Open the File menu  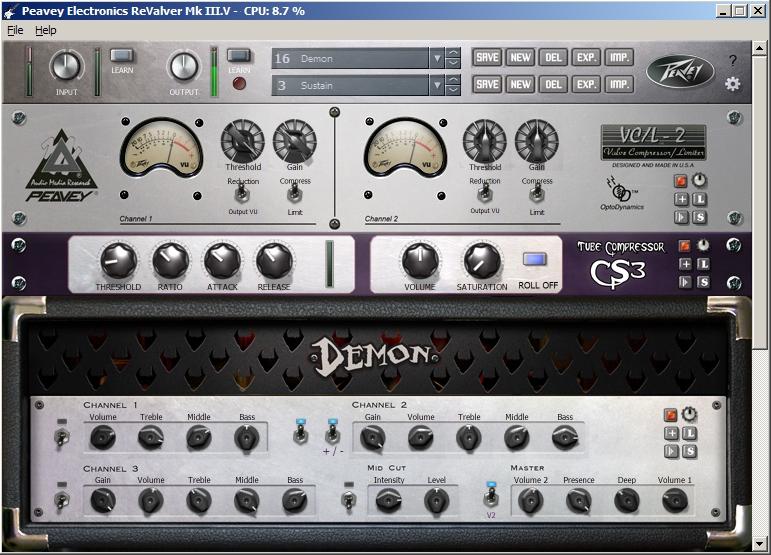click(x=15, y=30)
